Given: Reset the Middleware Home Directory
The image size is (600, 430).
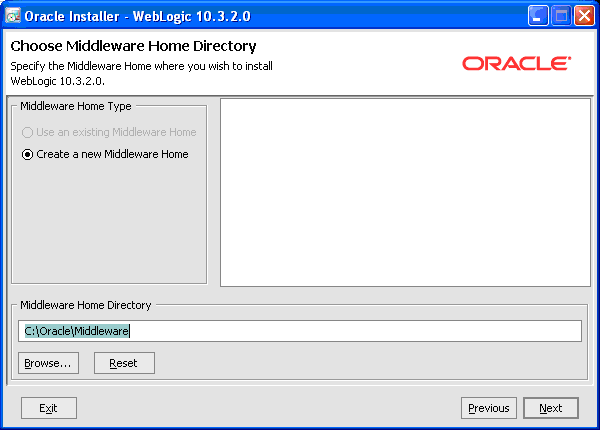Looking at the screenshot, I should pyautogui.click(x=124, y=363).
